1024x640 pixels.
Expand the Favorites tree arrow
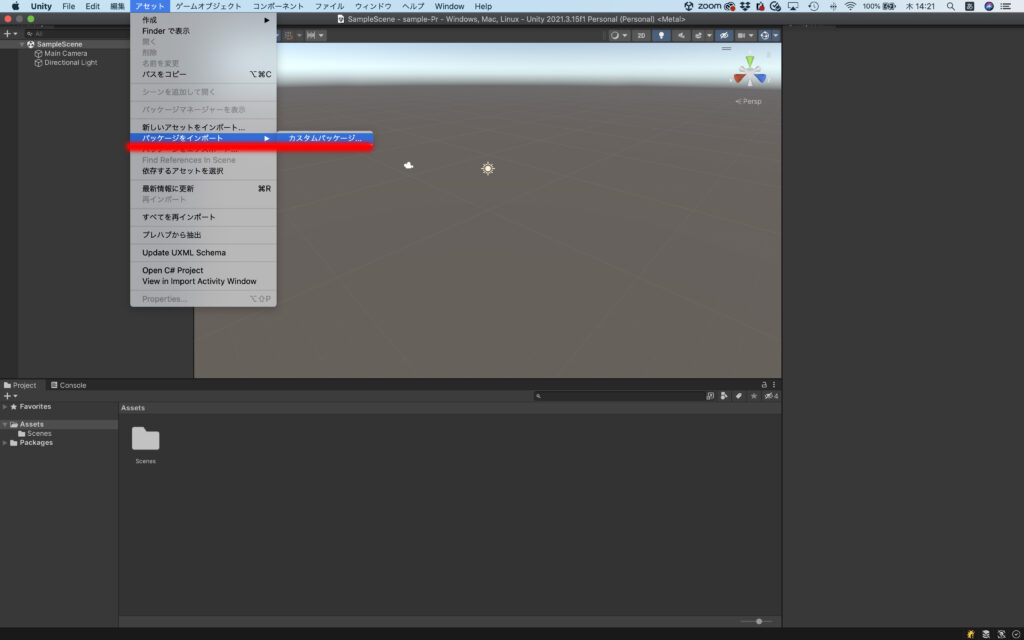[x=5, y=407]
